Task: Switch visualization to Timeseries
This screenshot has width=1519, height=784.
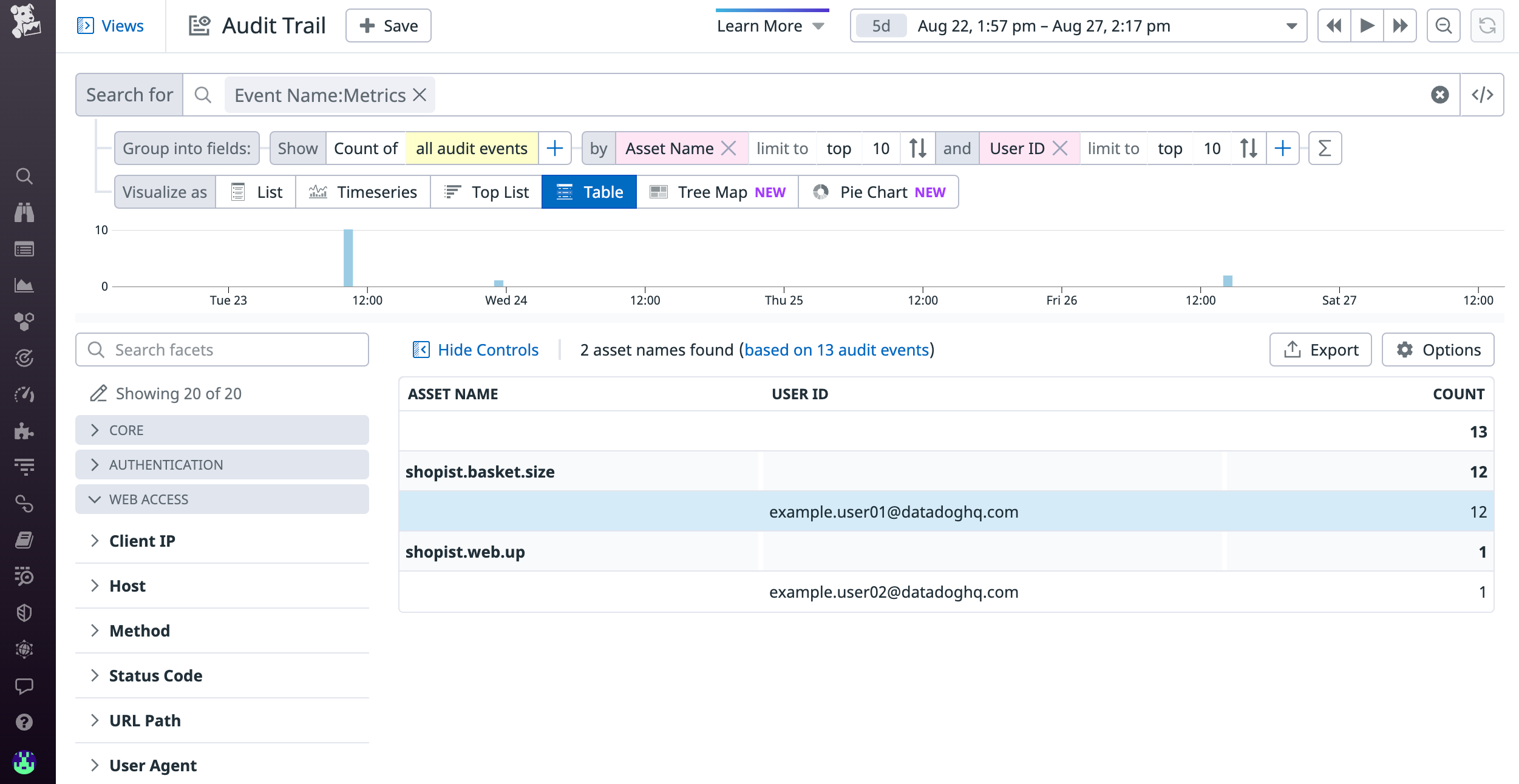Action: (363, 192)
